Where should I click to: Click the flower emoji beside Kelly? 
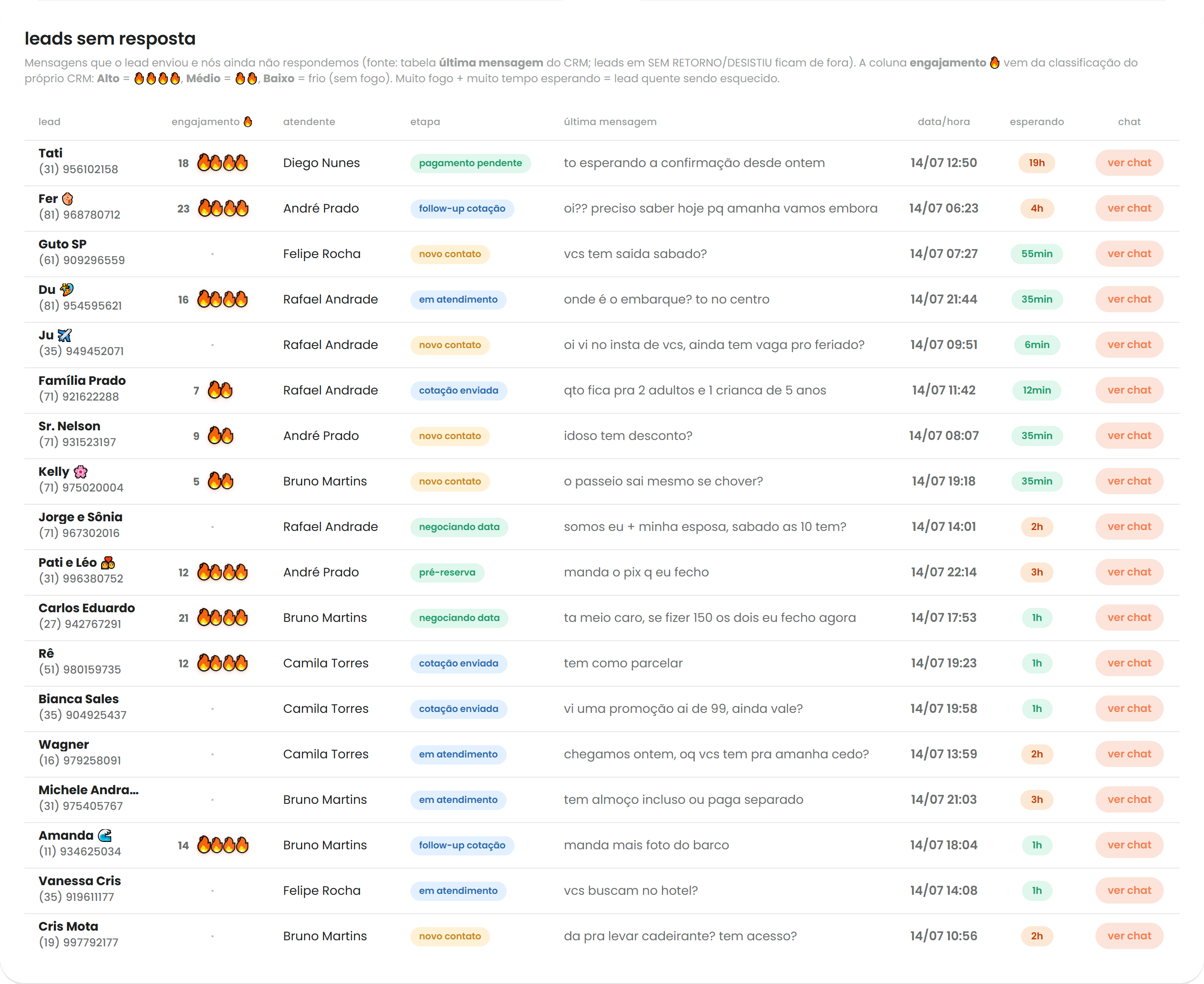[80, 471]
